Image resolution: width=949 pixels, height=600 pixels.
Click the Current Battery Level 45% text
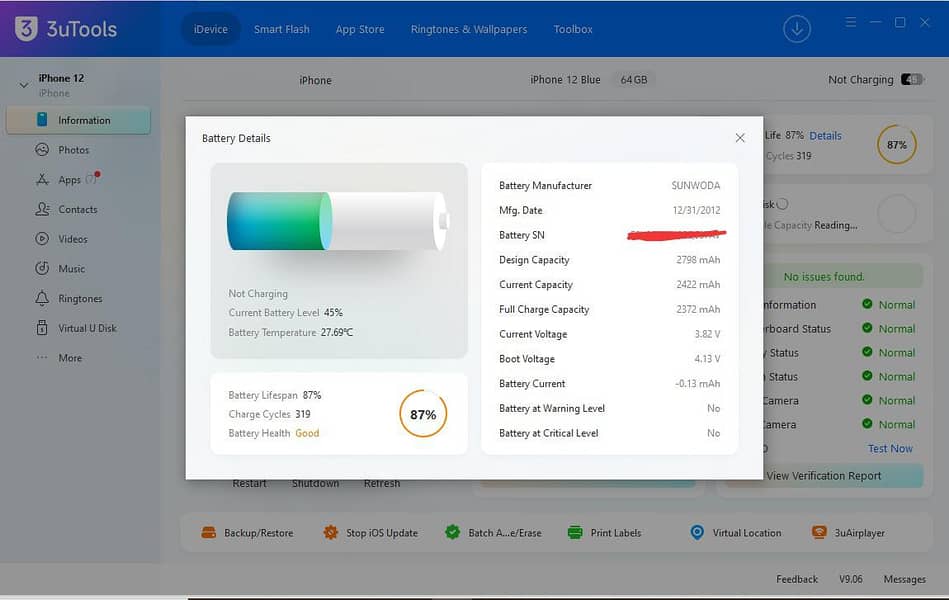click(285, 312)
